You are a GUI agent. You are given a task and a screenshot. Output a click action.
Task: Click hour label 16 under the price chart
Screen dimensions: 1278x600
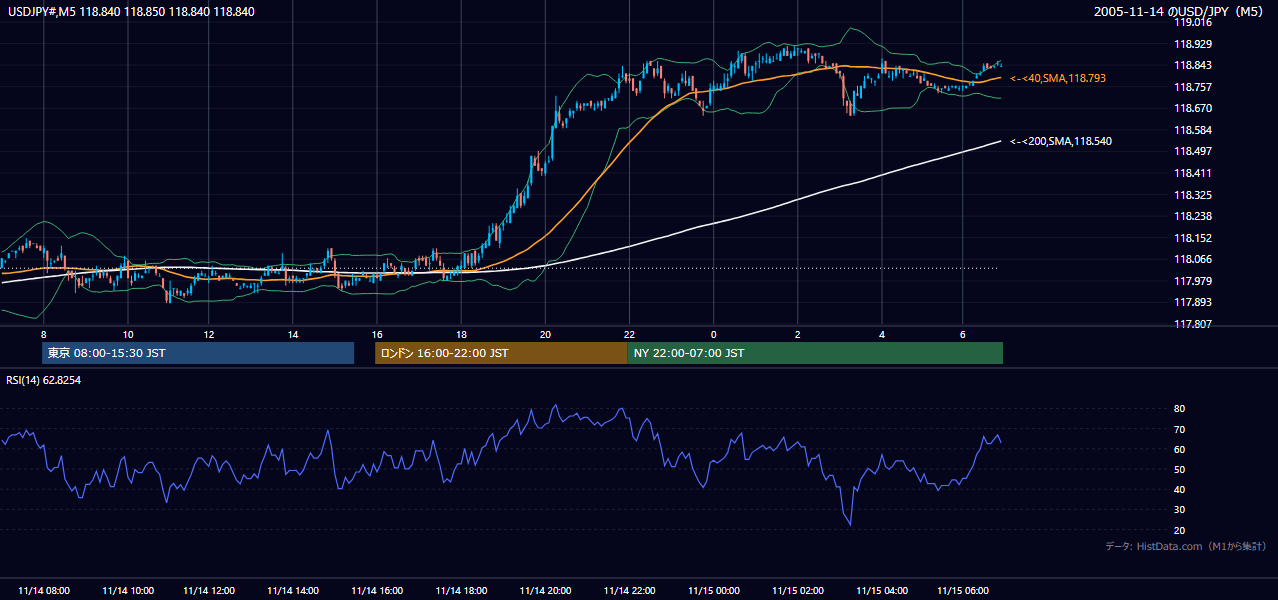point(377,334)
